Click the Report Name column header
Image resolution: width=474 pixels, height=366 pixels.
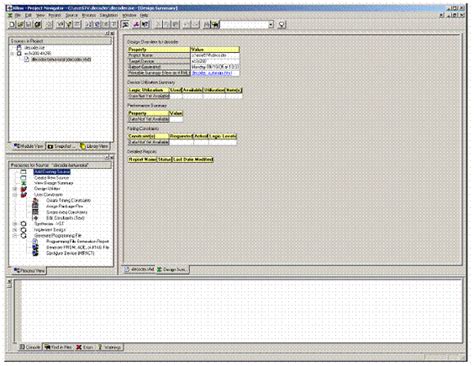coord(142,159)
